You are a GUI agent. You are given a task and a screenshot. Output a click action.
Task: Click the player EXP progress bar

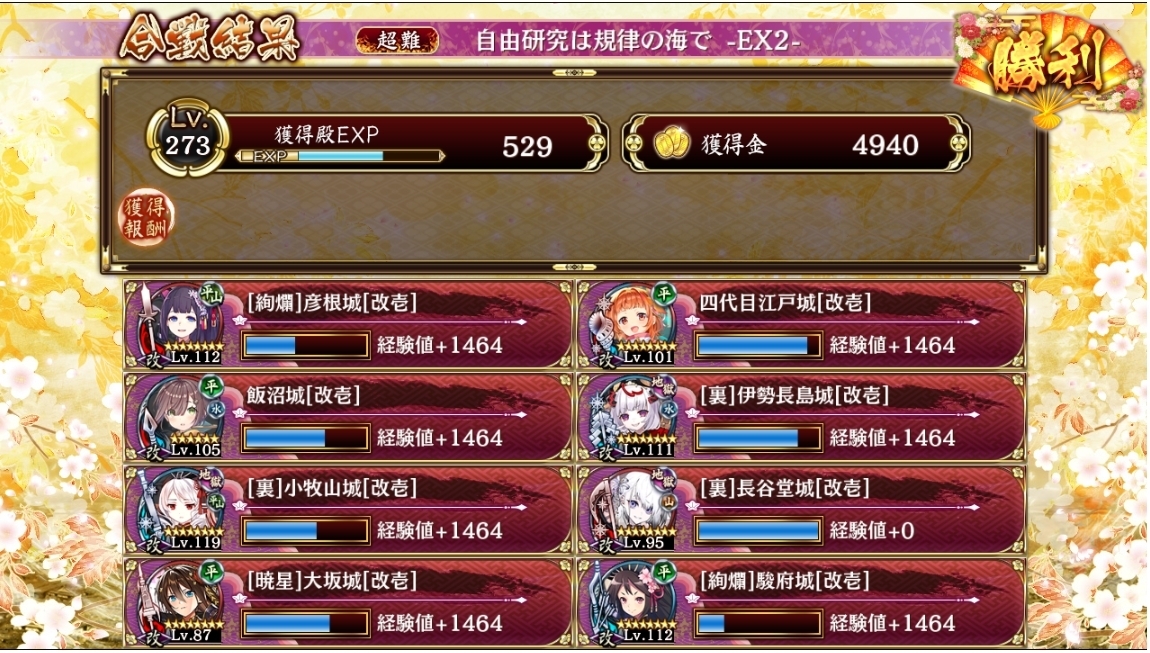pos(340,156)
